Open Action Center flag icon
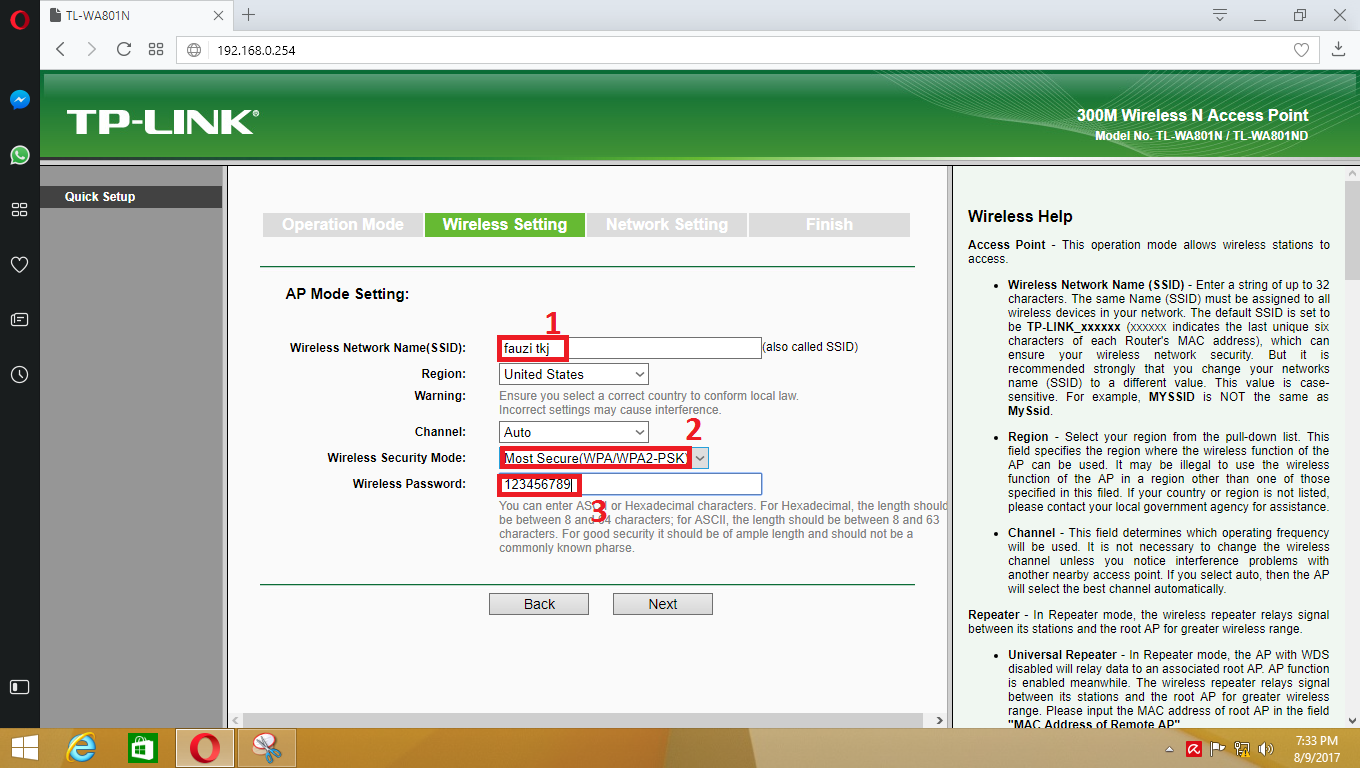 click(1218, 748)
